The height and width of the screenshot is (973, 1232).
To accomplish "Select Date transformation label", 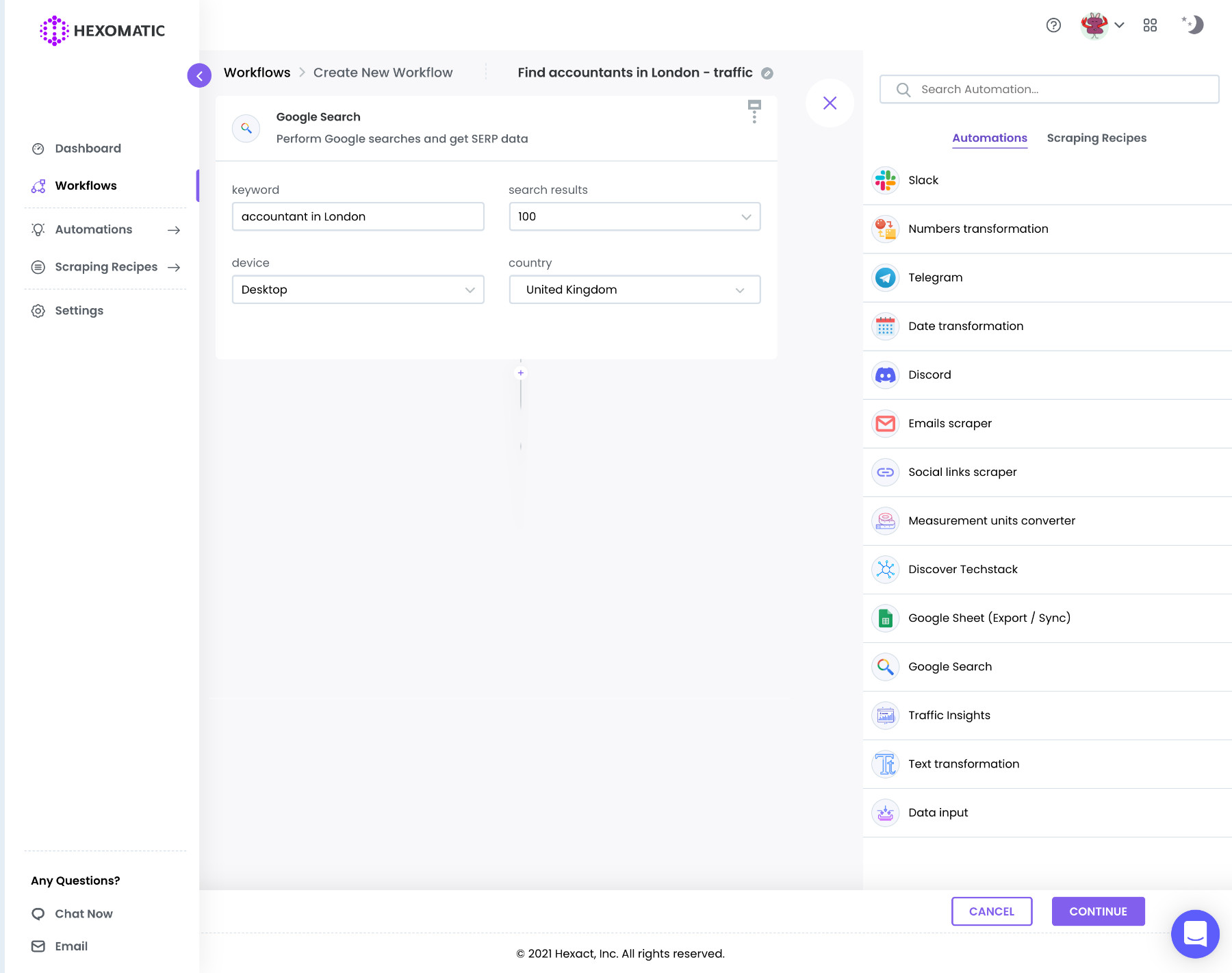I will click(966, 326).
